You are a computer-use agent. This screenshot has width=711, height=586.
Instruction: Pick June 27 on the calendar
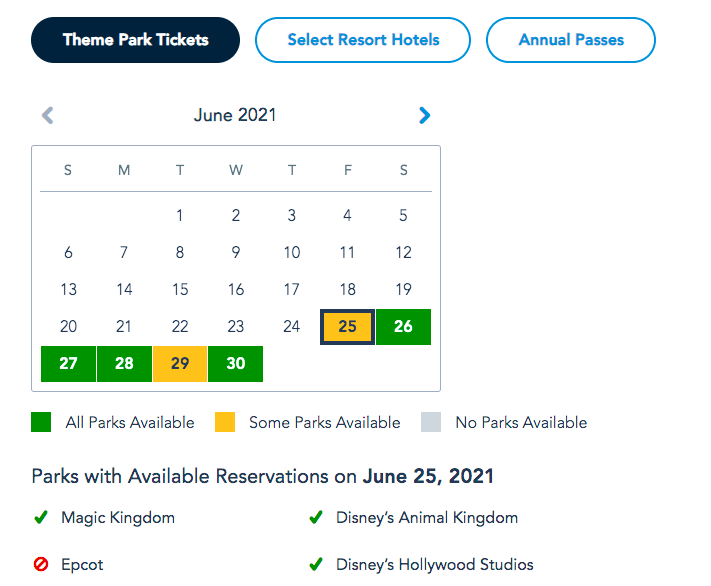pyautogui.click(x=68, y=364)
